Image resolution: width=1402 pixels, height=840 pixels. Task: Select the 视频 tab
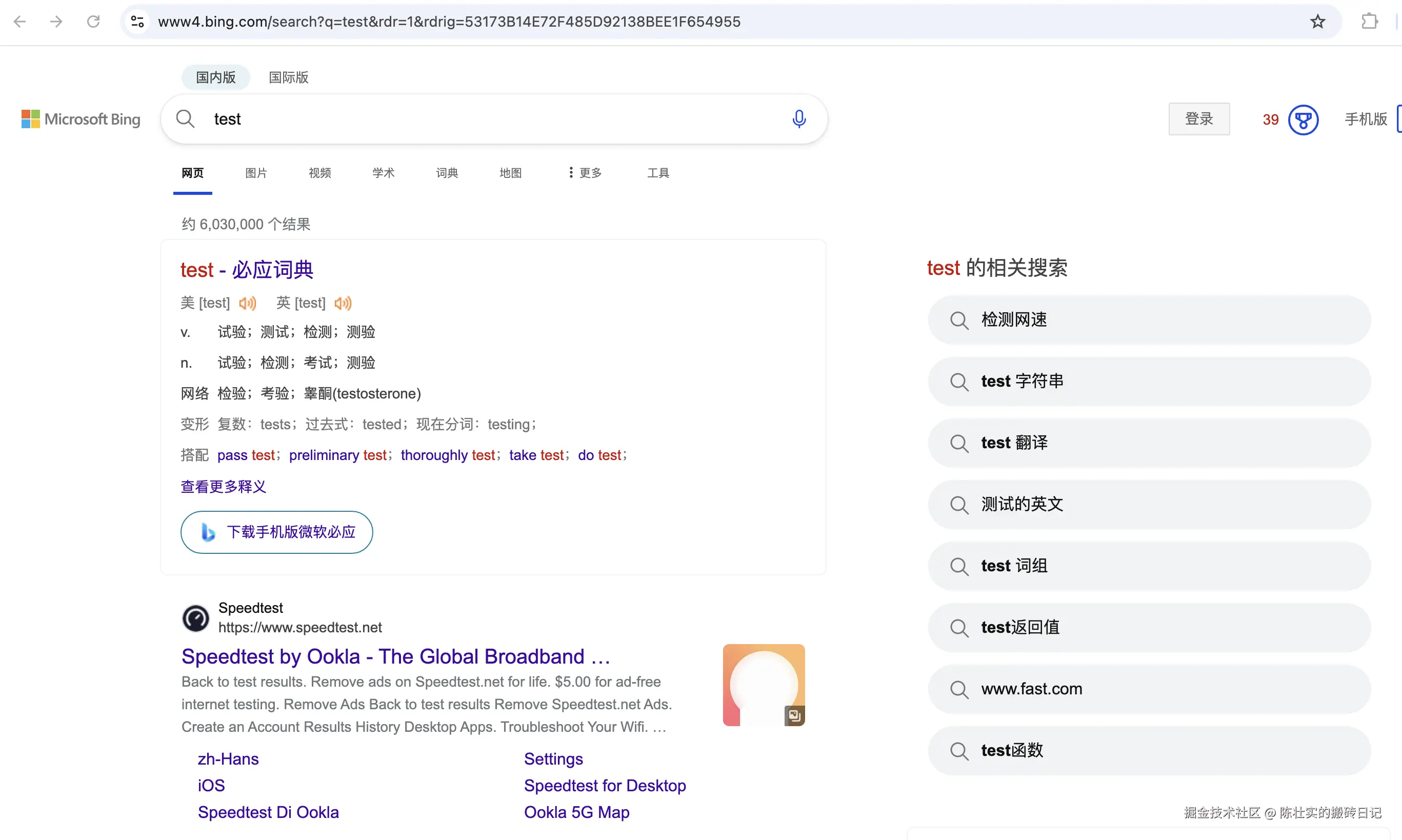(319, 173)
